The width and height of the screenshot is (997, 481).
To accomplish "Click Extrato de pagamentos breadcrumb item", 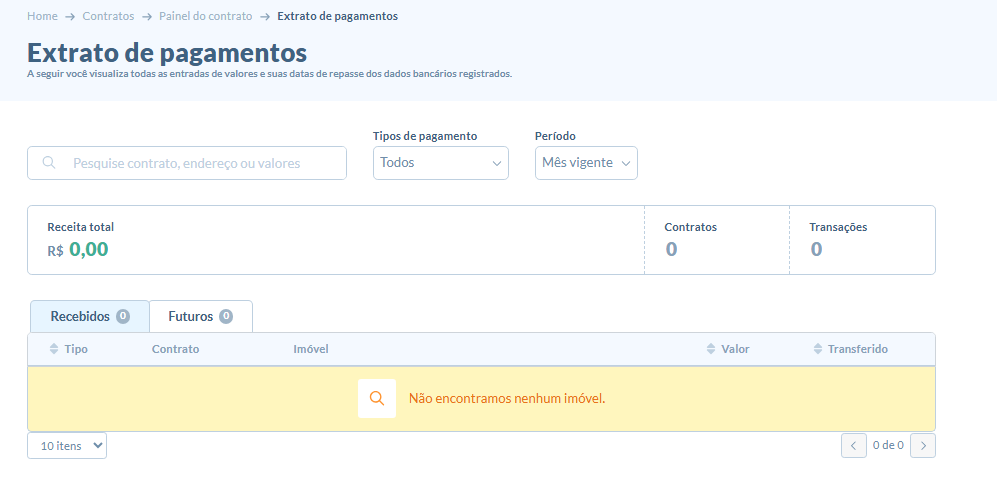I will tap(338, 17).
